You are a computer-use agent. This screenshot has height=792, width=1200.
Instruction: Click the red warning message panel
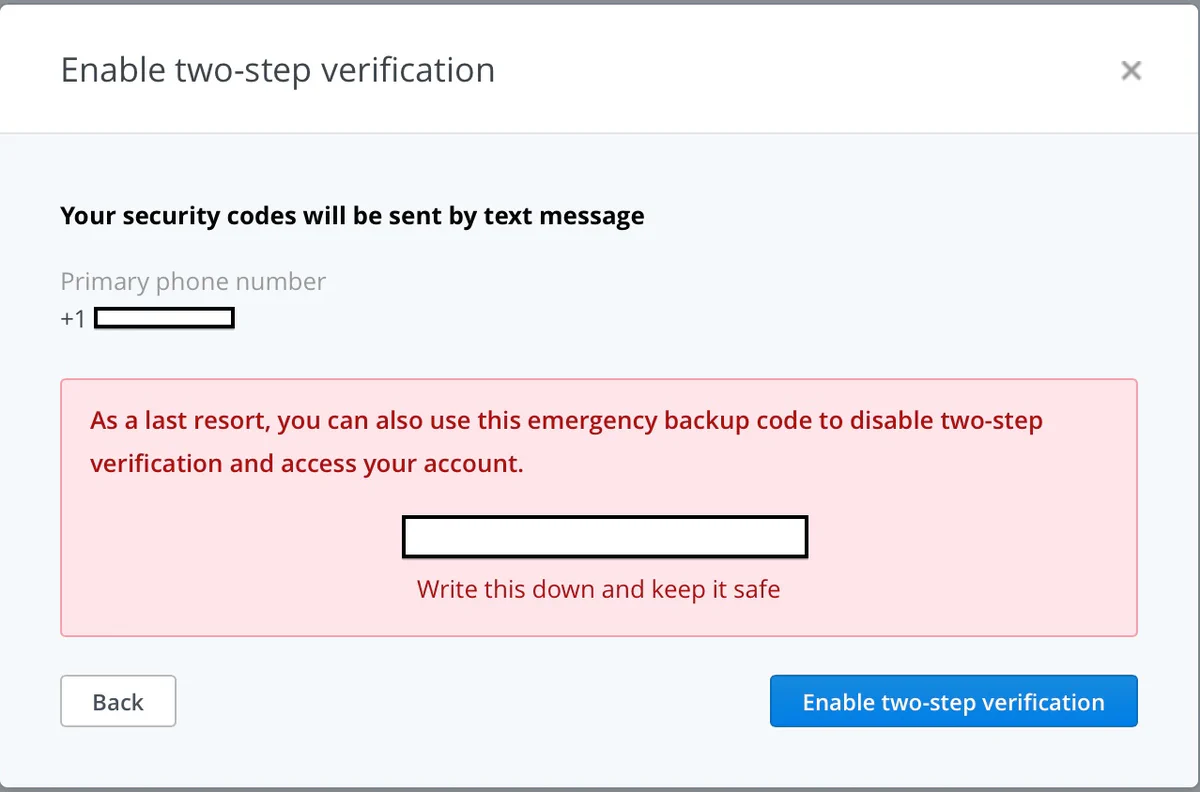tap(598, 506)
